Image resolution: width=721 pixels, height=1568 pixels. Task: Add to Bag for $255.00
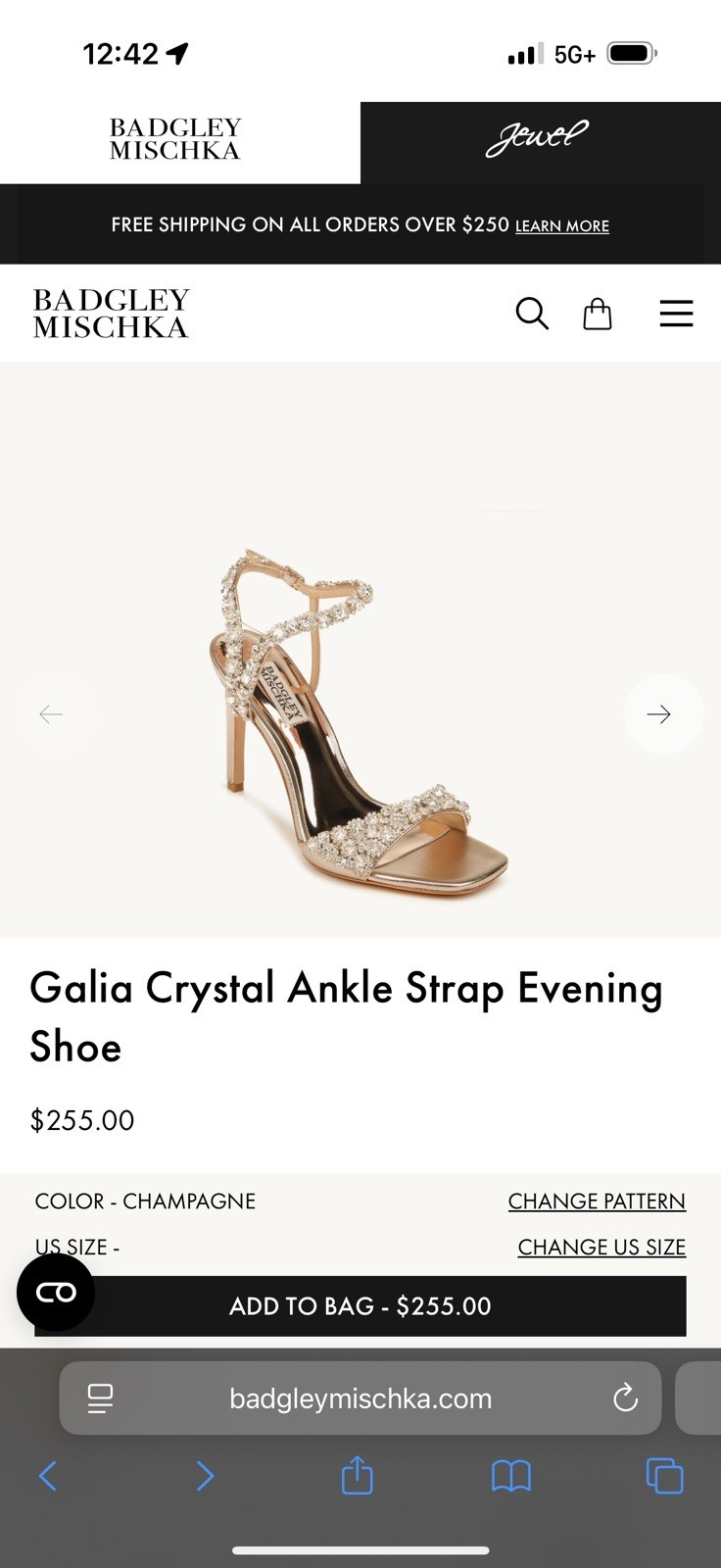(360, 1306)
